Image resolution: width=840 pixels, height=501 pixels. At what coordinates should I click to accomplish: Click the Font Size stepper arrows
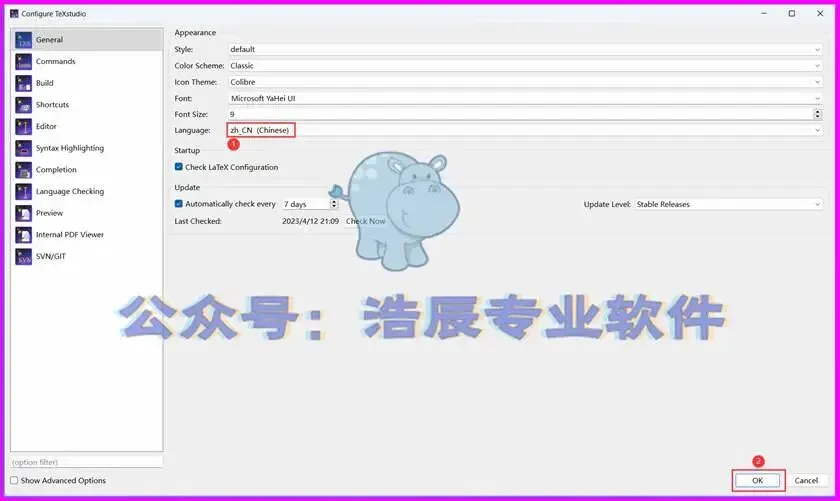click(818, 114)
